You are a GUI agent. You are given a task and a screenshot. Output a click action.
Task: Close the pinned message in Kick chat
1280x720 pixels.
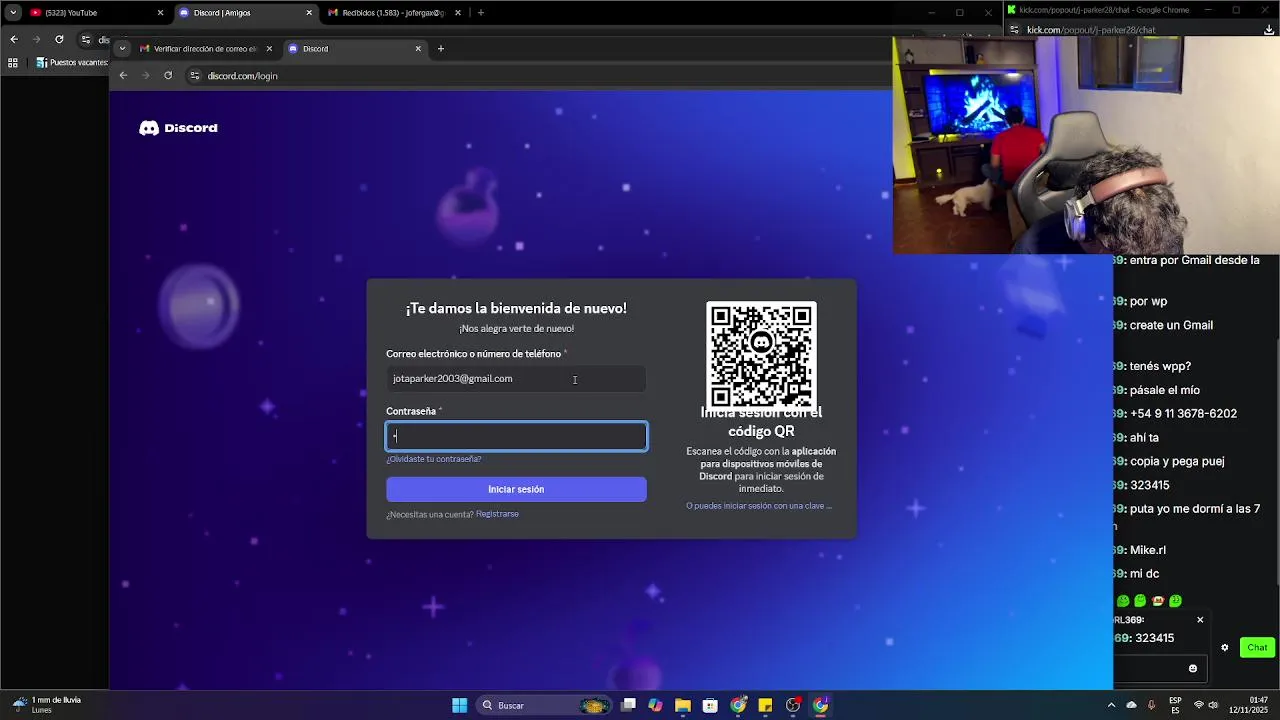[1200, 620]
